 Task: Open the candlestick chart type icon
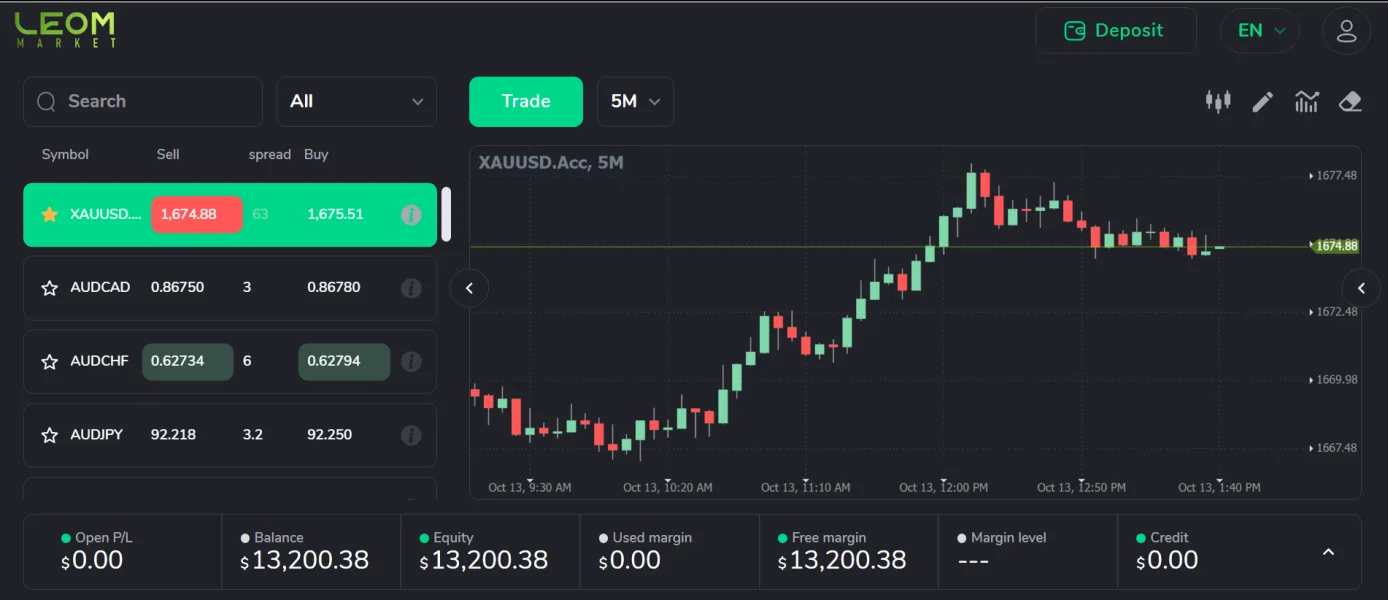click(x=1217, y=101)
